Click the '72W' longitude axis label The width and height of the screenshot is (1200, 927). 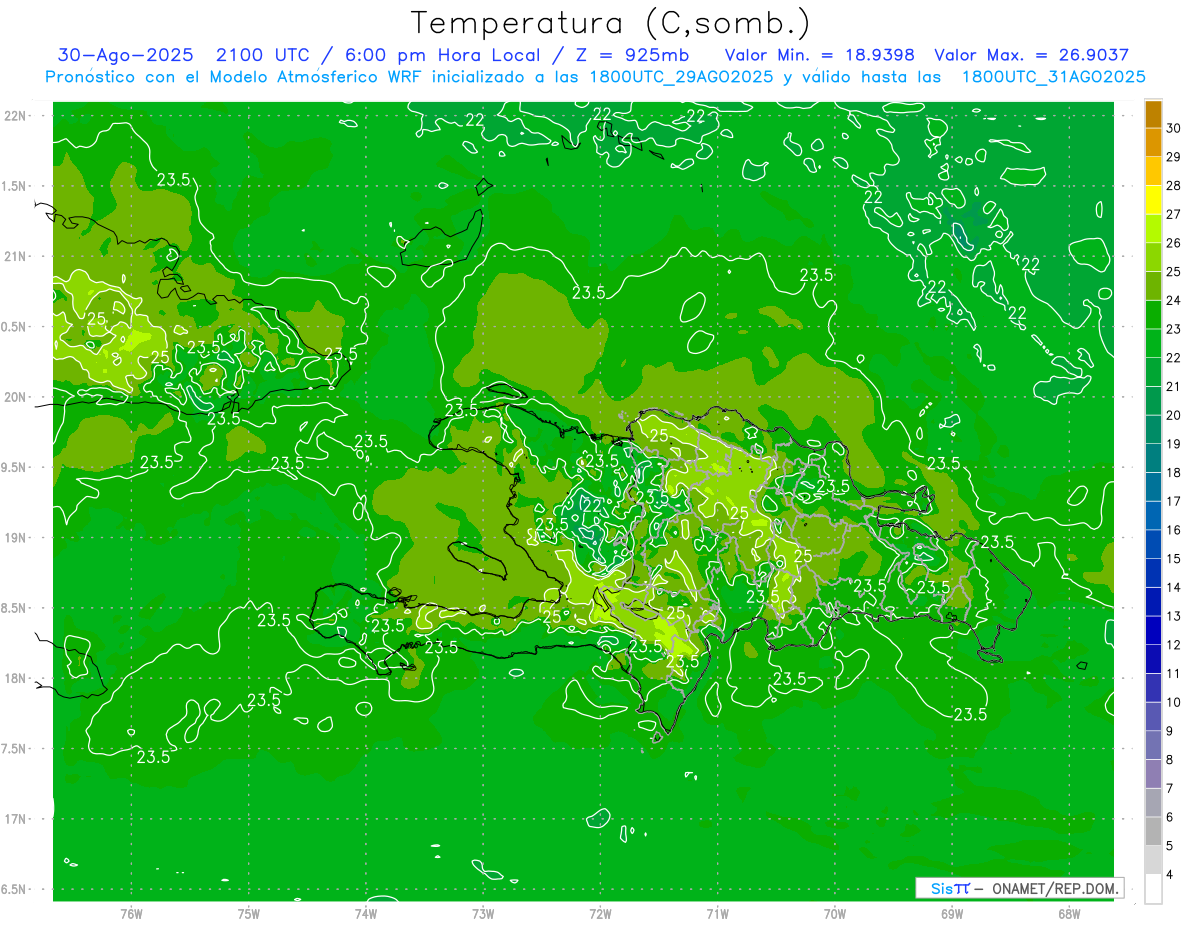[x=600, y=913]
